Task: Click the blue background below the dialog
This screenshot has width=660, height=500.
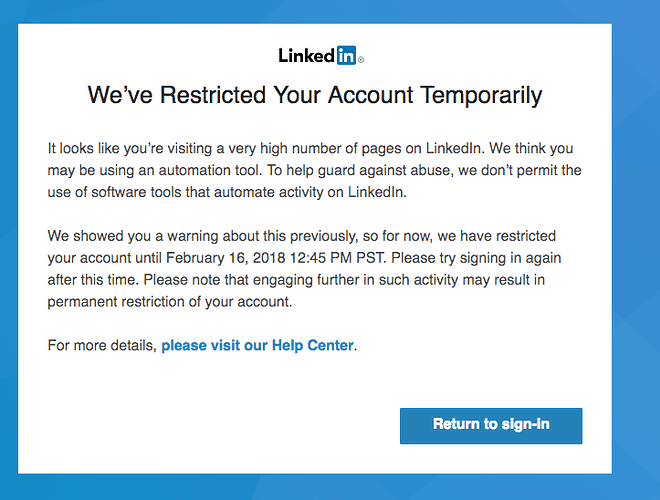Action: coord(315,487)
